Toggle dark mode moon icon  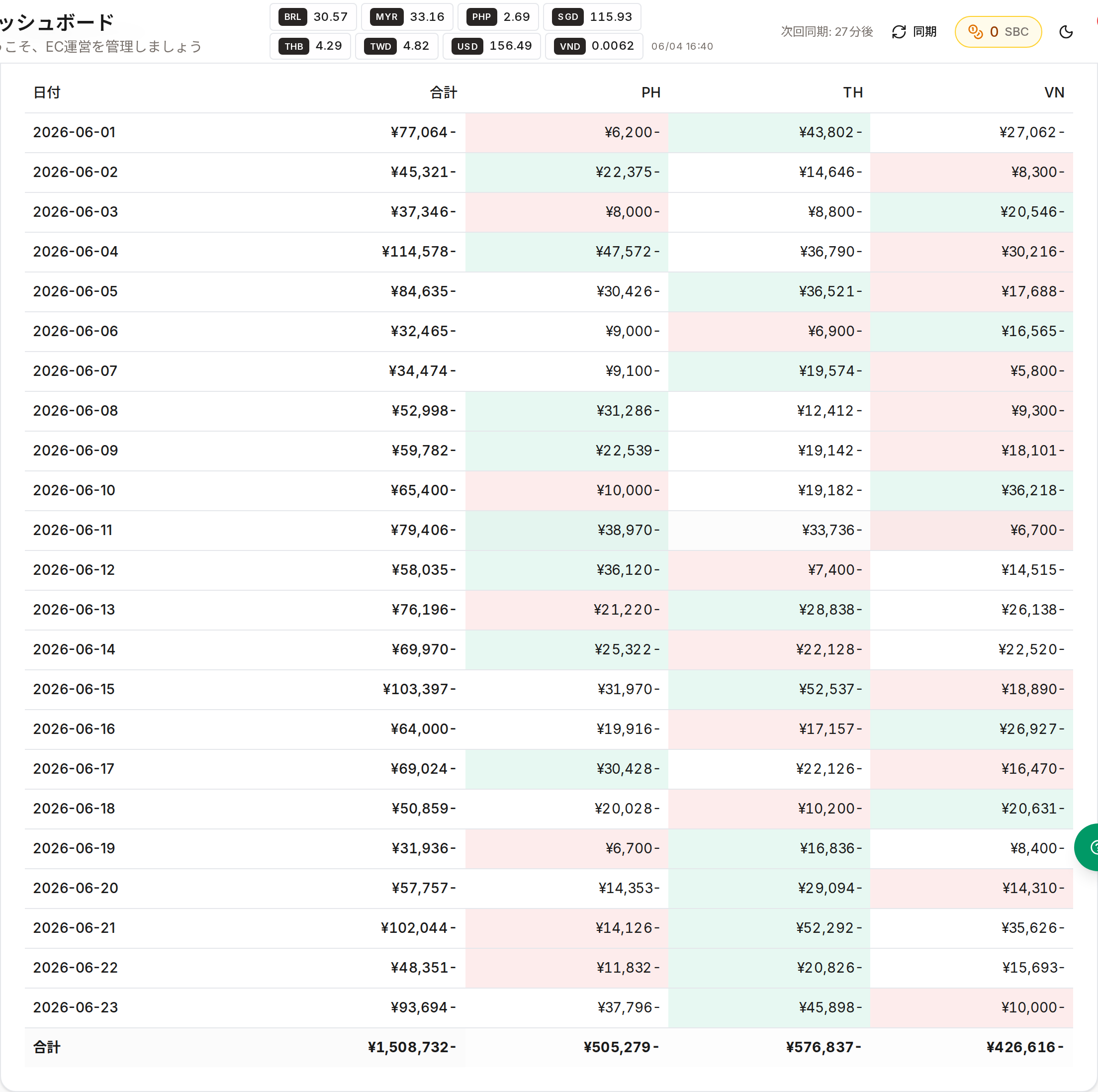[1066, 32]
